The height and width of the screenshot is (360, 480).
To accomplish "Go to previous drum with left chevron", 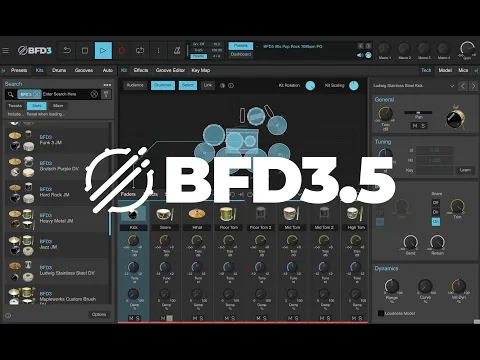I will (x=463, y=86).
